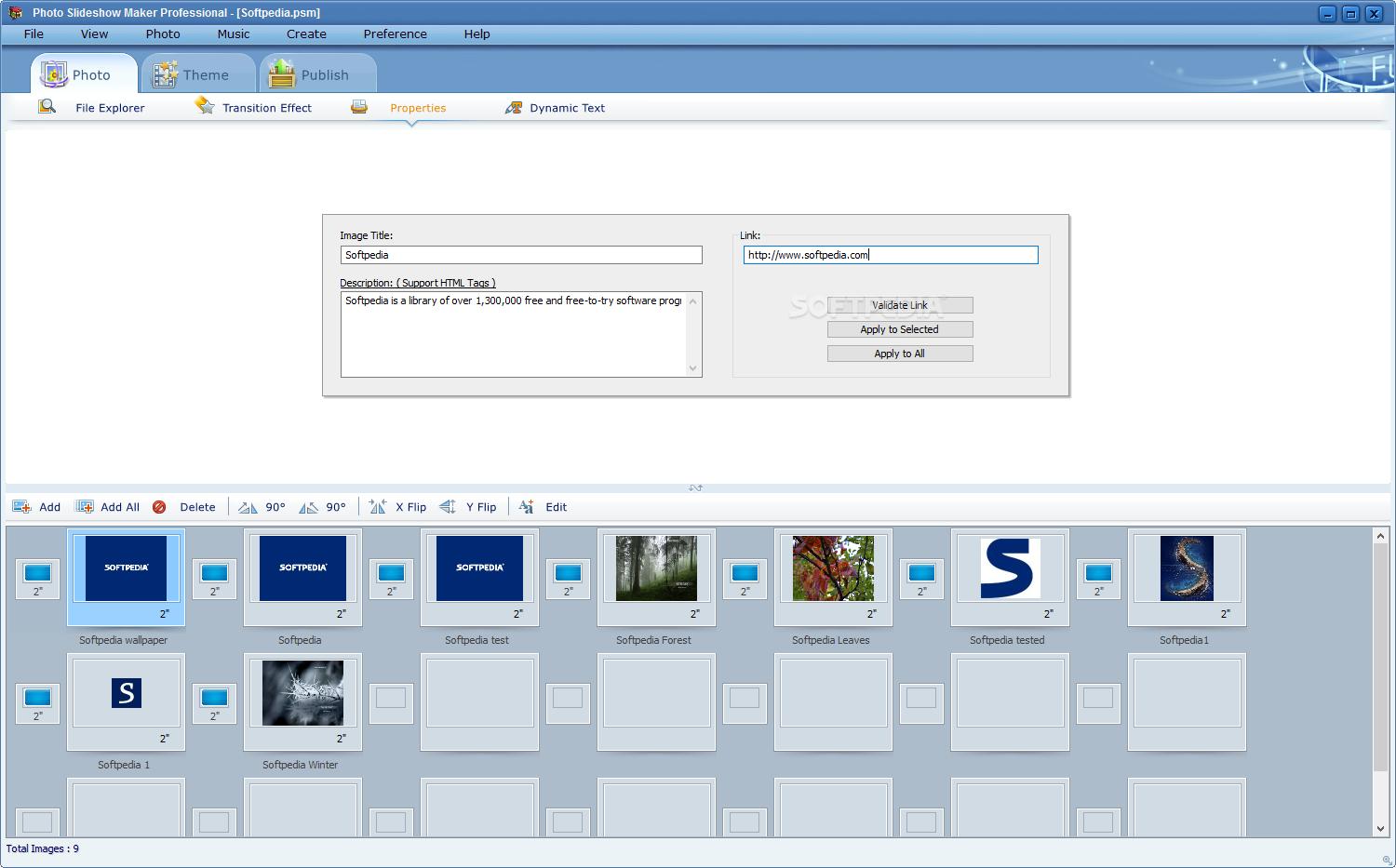Viewport: 1396px width, 868px height.
Task: Open the File Explorer panel icon
Action: click(x=47, y=107)
